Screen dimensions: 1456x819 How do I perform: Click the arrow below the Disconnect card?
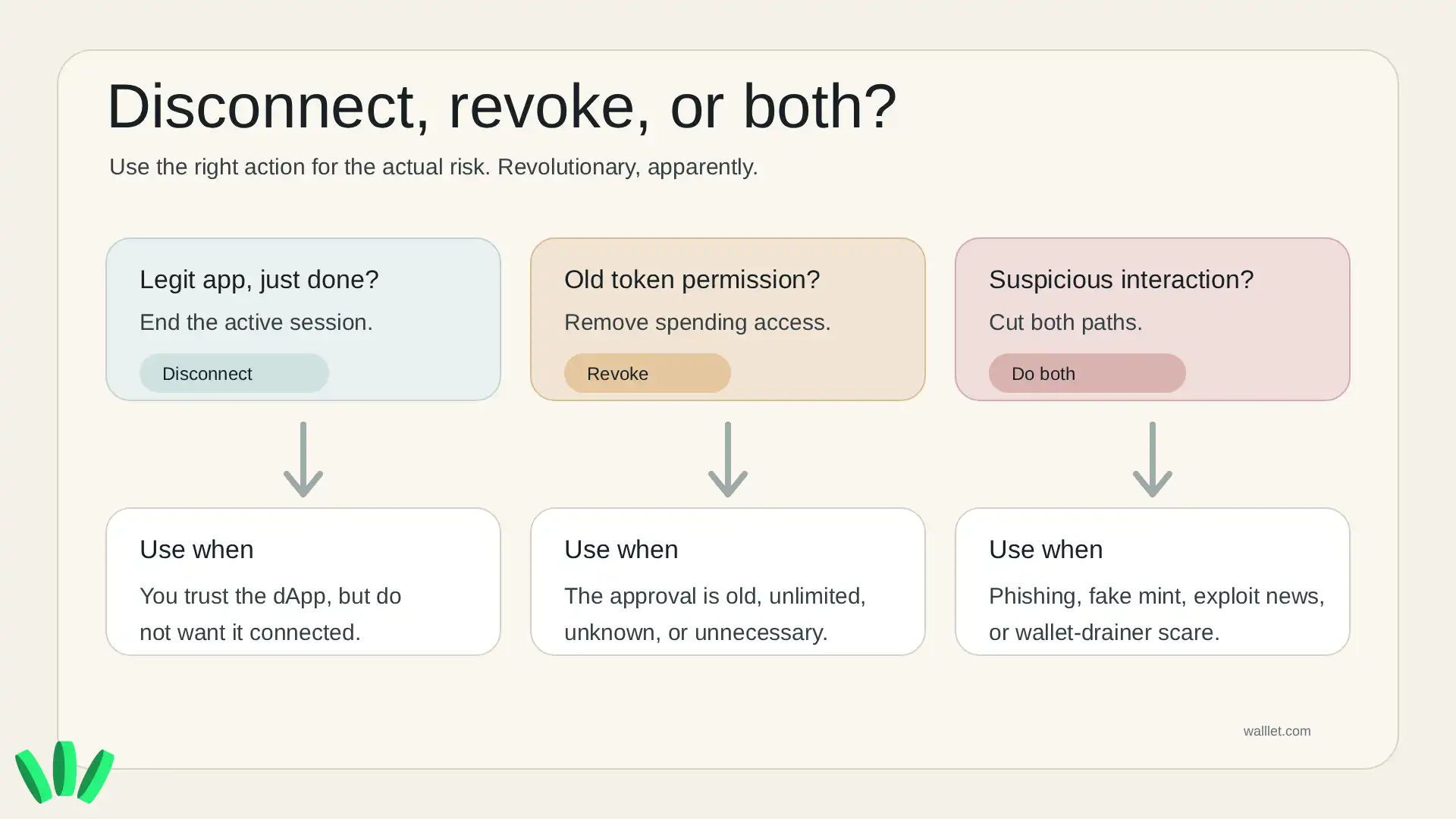(303, 460)
